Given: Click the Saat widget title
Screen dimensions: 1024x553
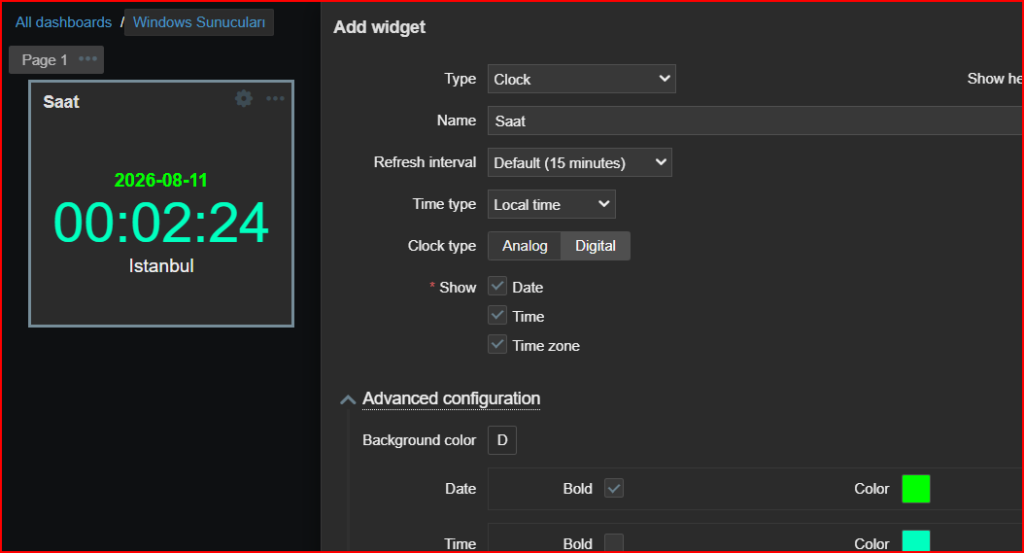Looking at the screenshot, I should (x=61, y=102).
